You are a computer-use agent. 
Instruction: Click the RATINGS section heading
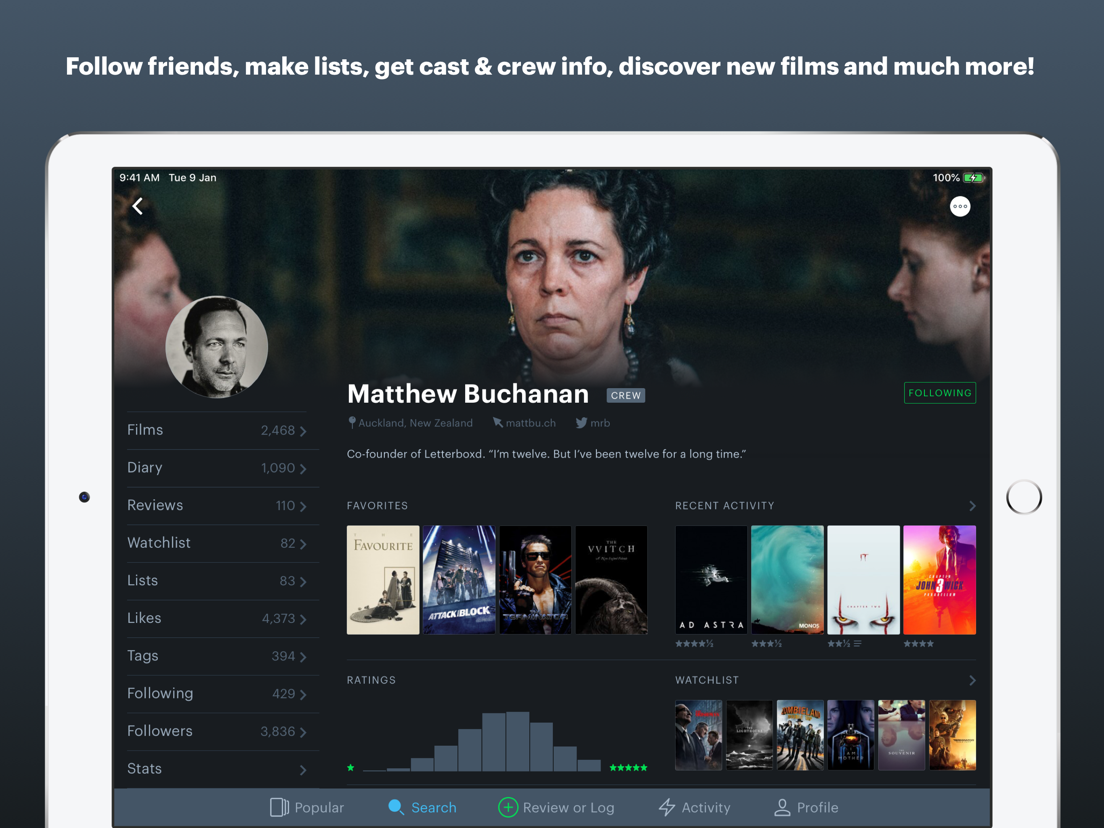[x=371, y=680]
